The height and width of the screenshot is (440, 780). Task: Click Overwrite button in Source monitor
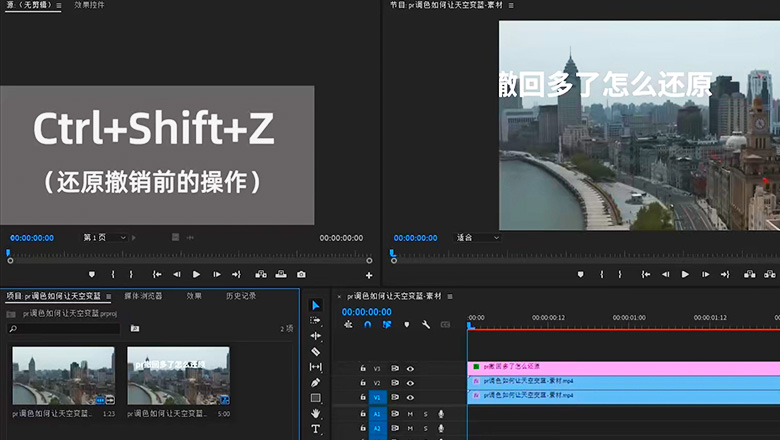pos(281,274)
